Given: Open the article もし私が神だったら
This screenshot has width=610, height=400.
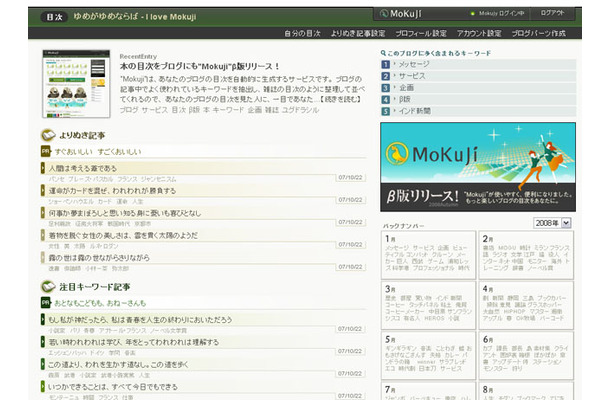Looking at the screenshot, I should [140, 320].
